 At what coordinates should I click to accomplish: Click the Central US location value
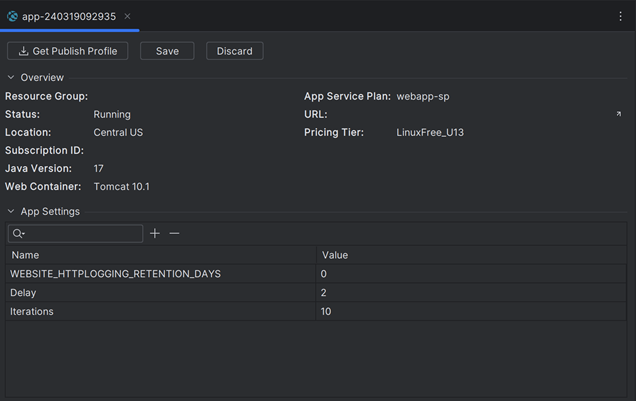[118, 133]
